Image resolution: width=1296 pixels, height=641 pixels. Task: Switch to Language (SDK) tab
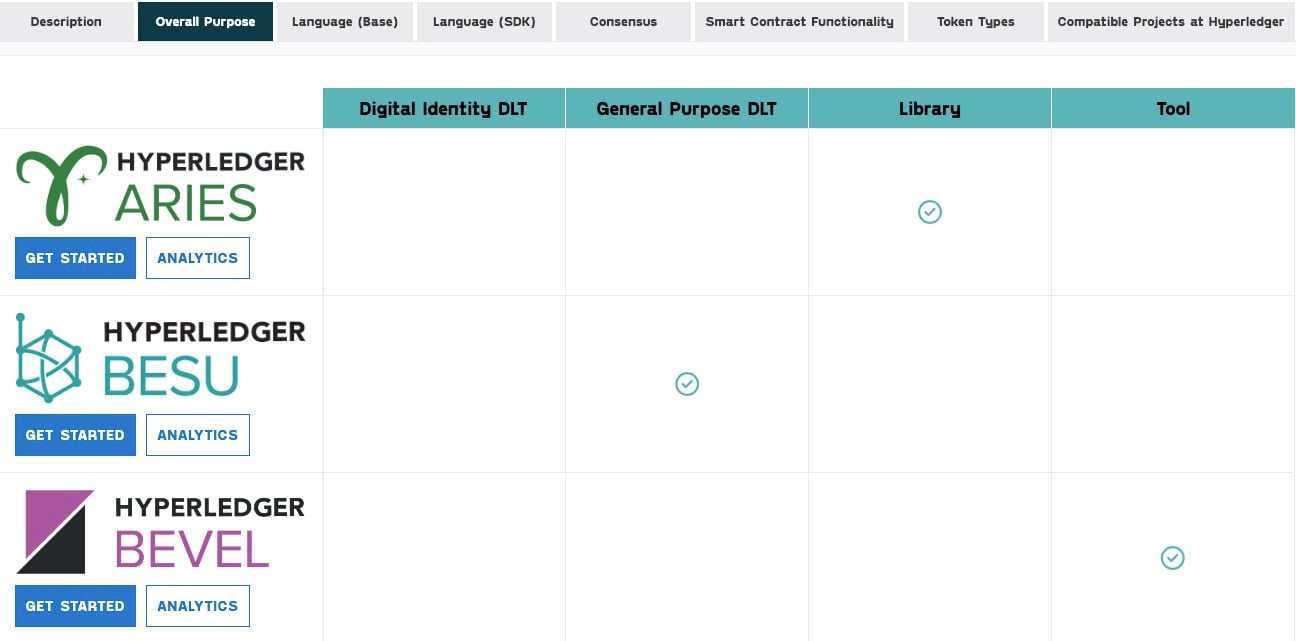(x=484, y=21)
